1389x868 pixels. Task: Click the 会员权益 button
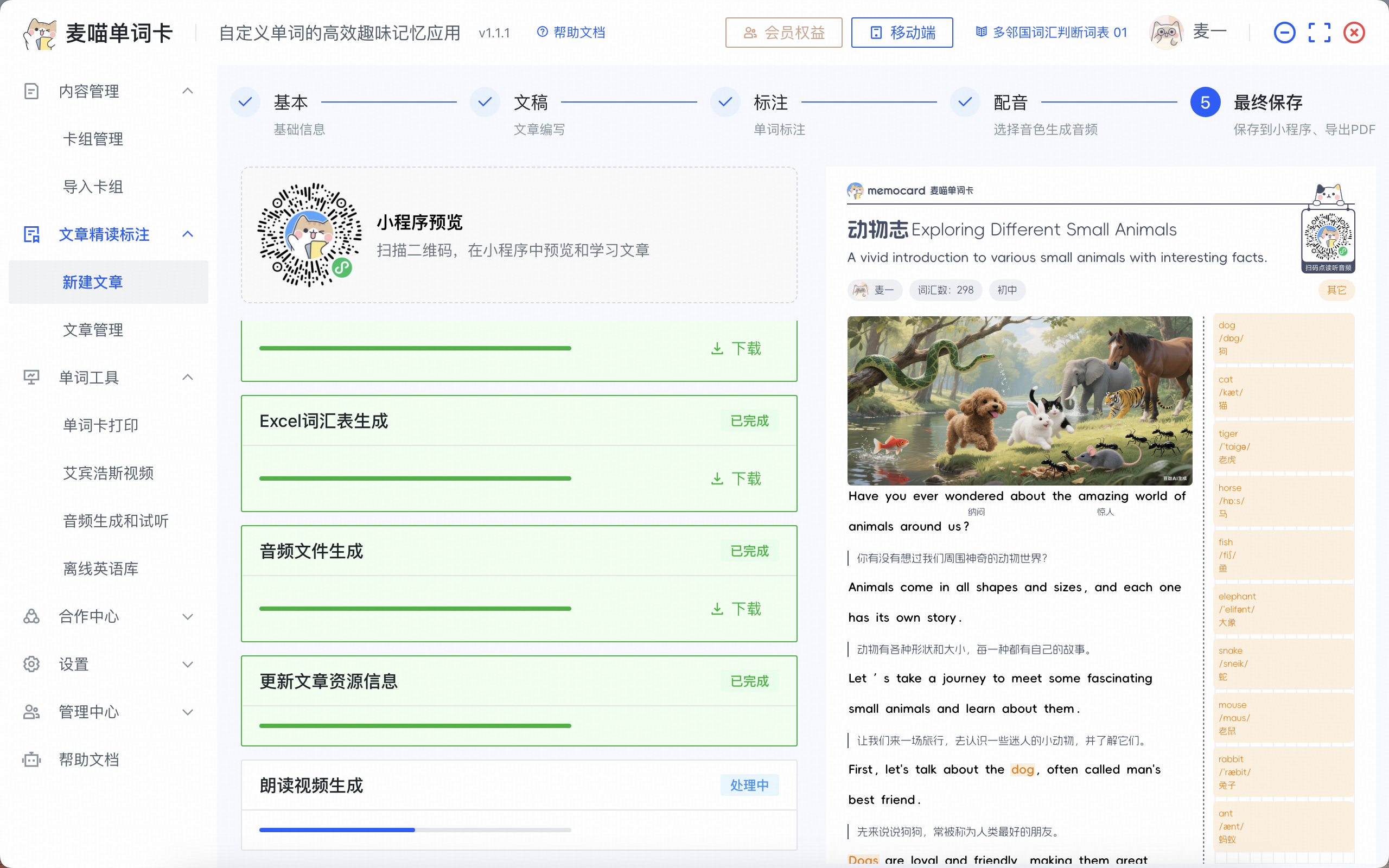coord(783,33)
